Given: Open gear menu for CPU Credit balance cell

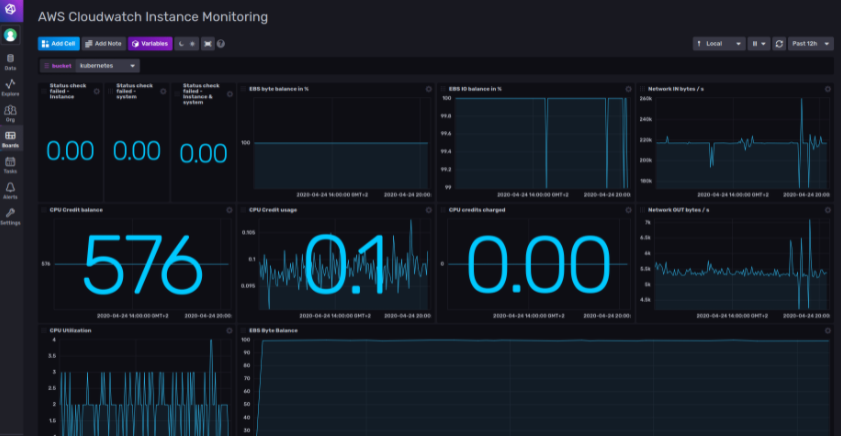Looking at the screenshot, I should 229,210.
